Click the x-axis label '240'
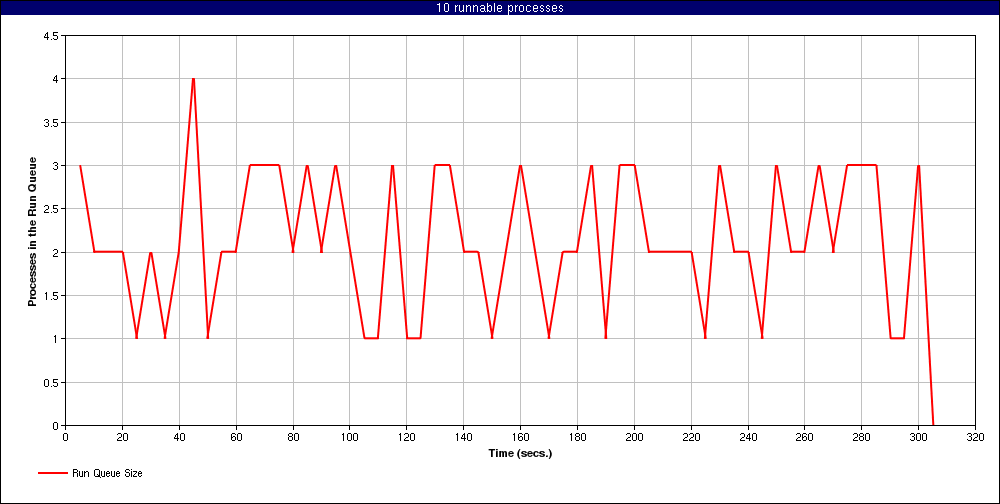 coord(747,437)
